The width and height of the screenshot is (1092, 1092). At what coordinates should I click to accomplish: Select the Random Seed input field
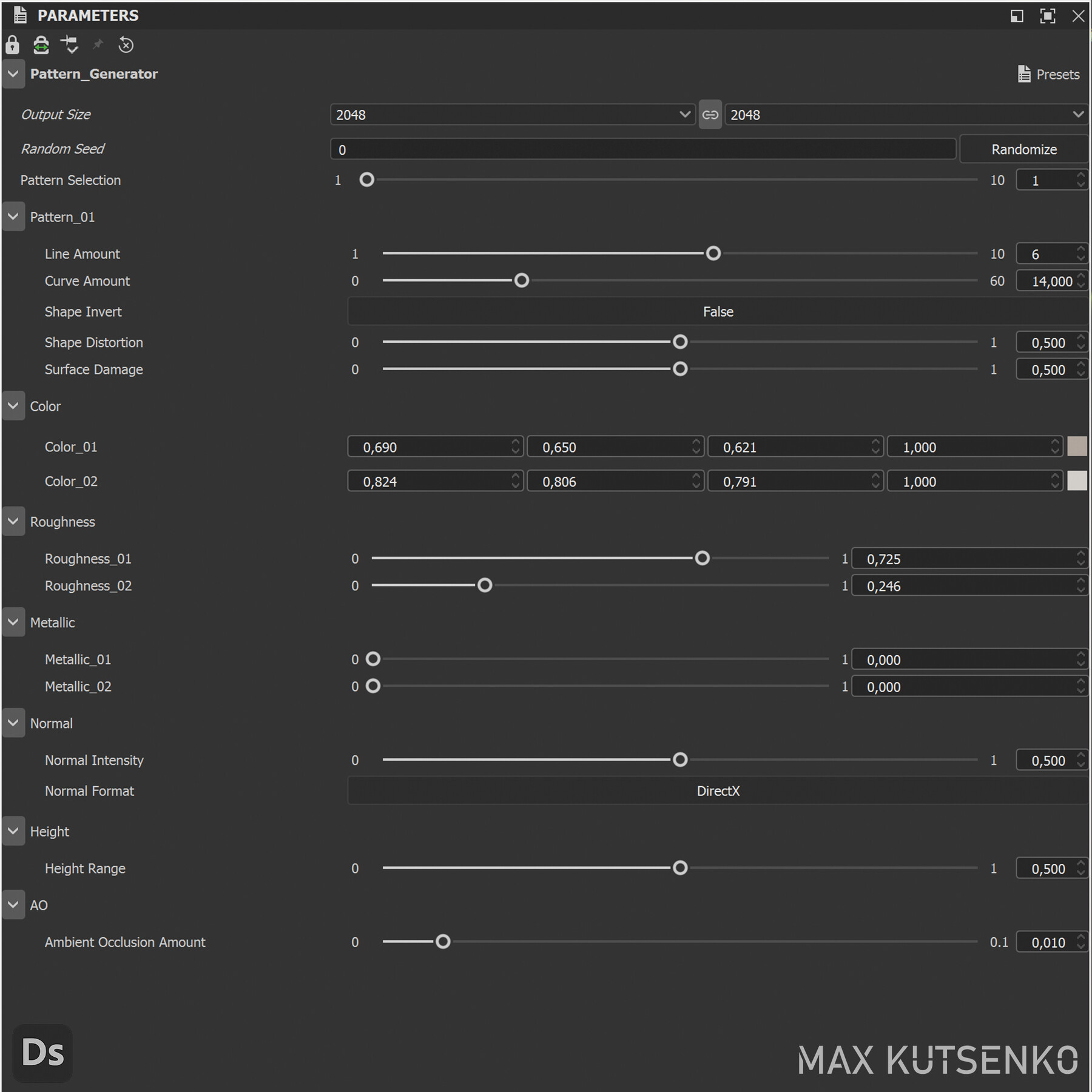(642, 149)
